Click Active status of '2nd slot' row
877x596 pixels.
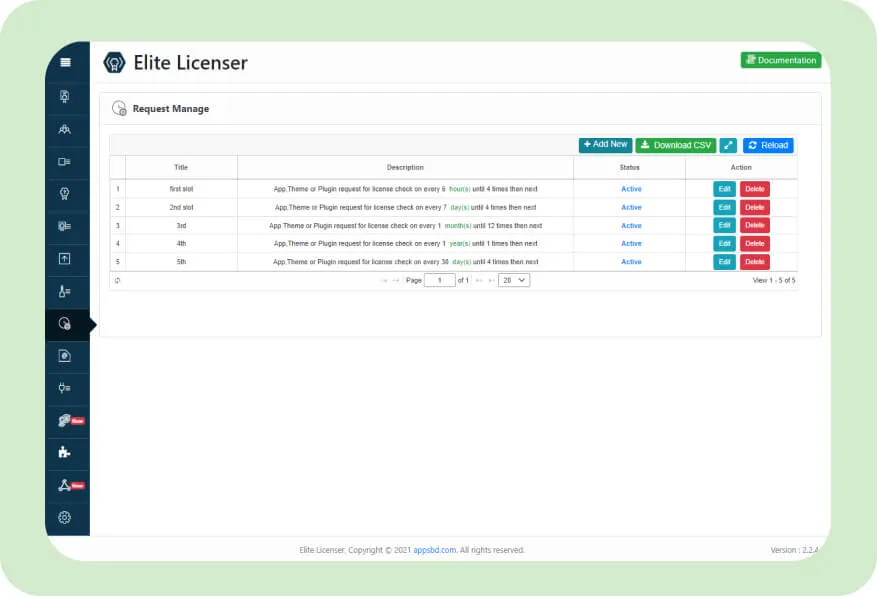tap(631, 207)
